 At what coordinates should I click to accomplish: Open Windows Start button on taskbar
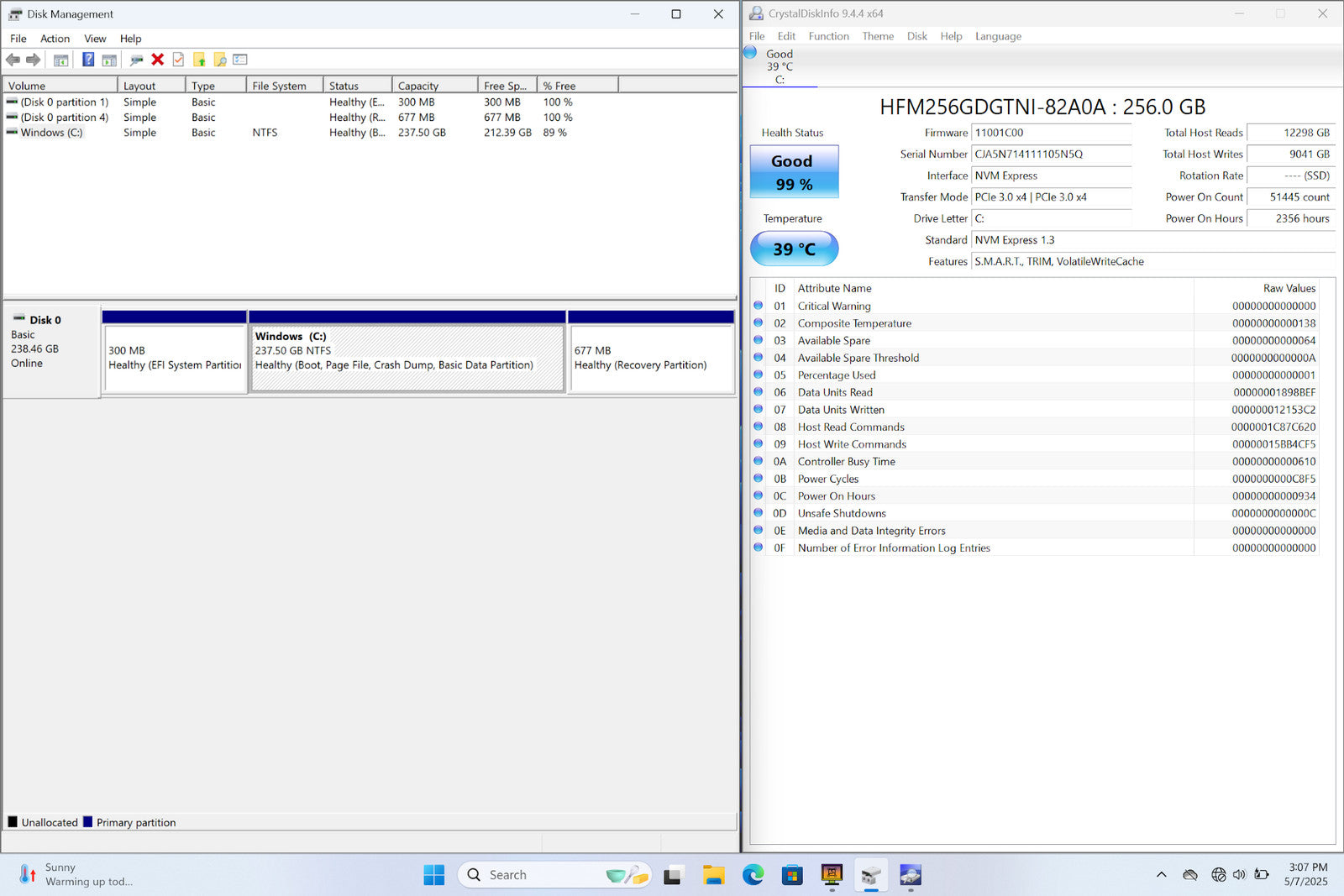pos(434,875)
